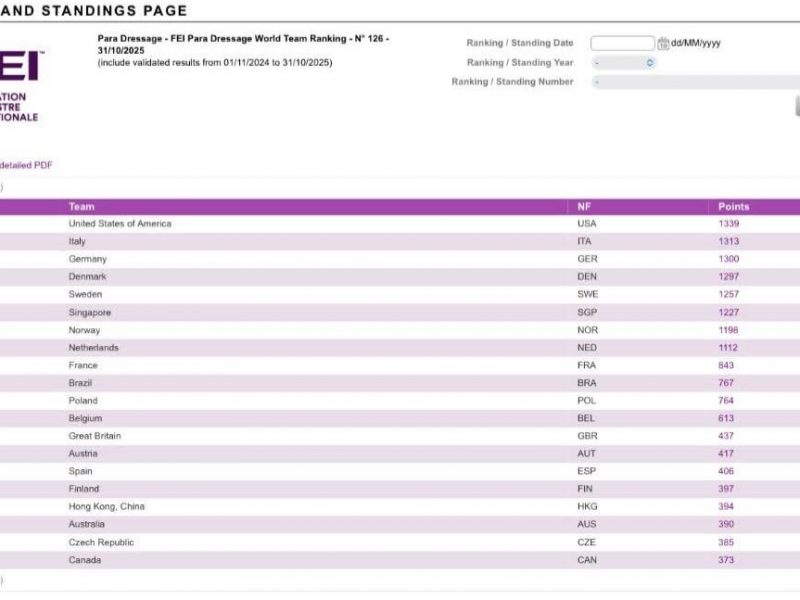Sort by the Team column header

pyautogui.click(x=82, y=206)
